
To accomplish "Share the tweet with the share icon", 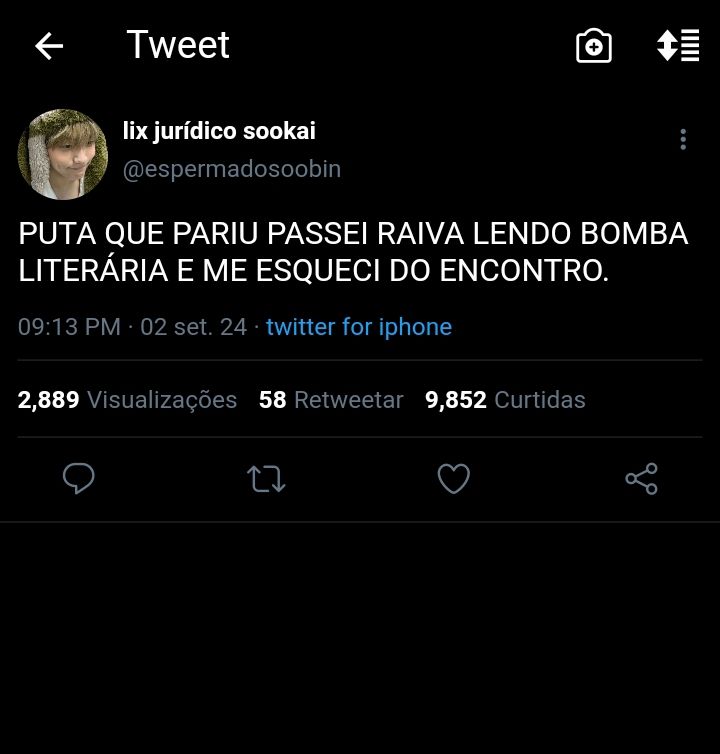I will coord(641,478).
